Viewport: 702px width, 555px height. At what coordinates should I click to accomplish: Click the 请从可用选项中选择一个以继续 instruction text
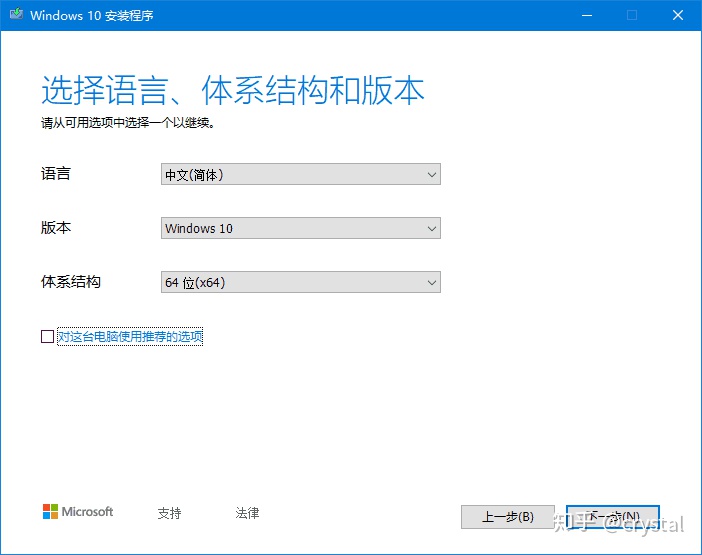(x=128, y=123)
